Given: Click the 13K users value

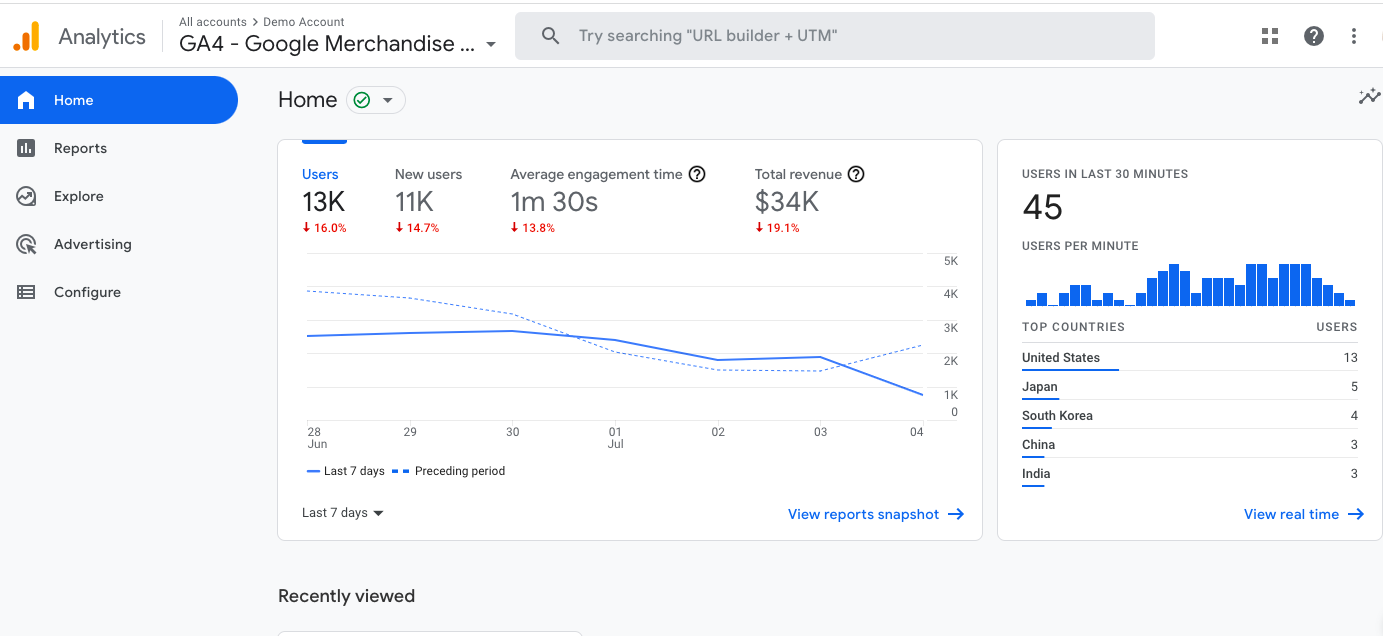Looking at the screenshot, I should (324, 202).
